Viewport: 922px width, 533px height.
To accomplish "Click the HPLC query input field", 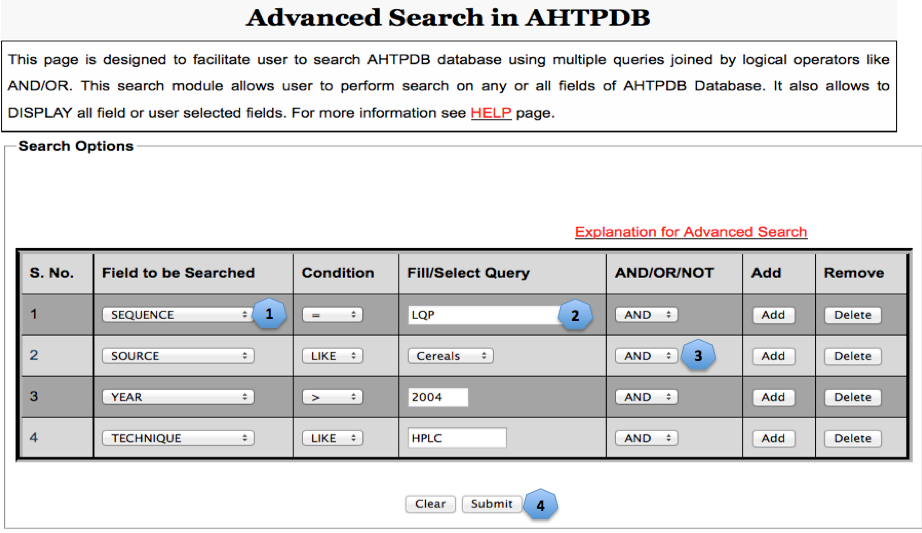I will pos(457,438).
